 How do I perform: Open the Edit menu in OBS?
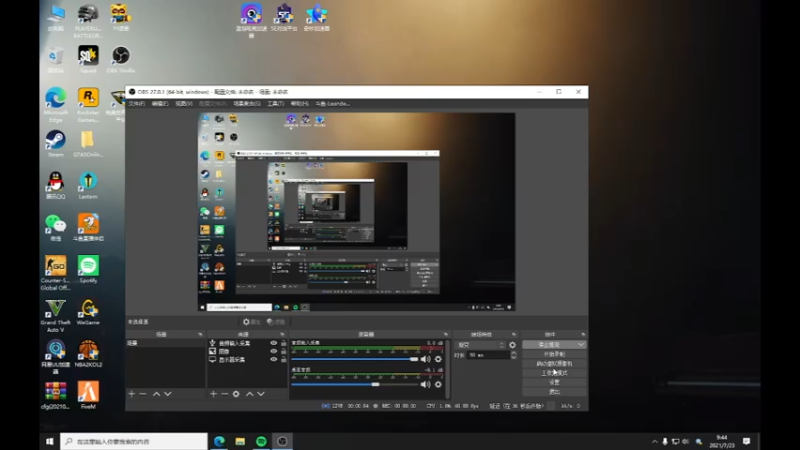tap(160, 104)
